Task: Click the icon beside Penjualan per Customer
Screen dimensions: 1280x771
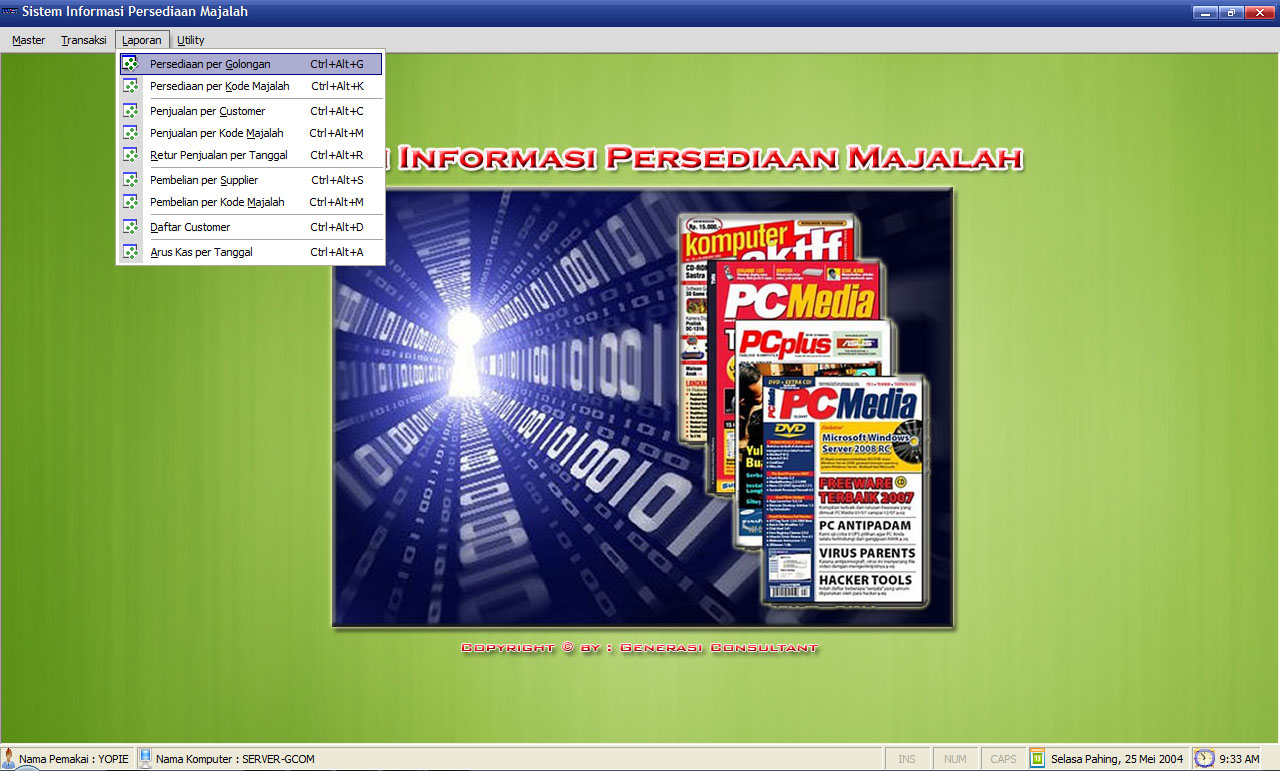Action: point(130,111)
